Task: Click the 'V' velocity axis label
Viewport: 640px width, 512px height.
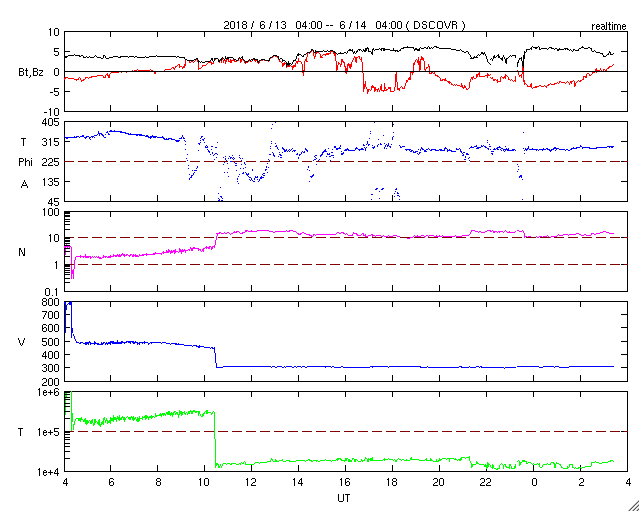Action: coord(22,342)
